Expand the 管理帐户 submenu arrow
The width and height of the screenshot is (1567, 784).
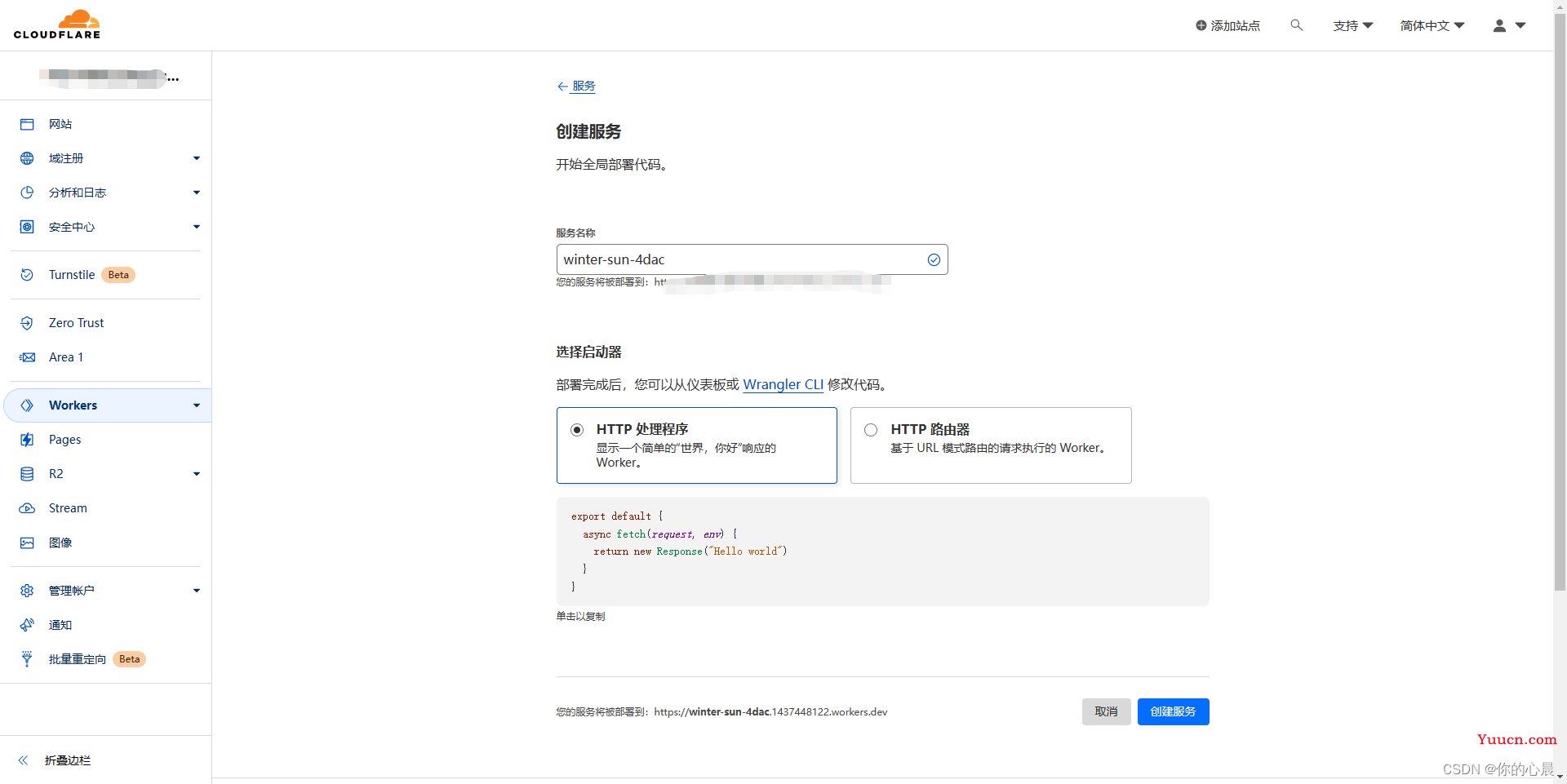pyautogui.click(x=197, y=591)
